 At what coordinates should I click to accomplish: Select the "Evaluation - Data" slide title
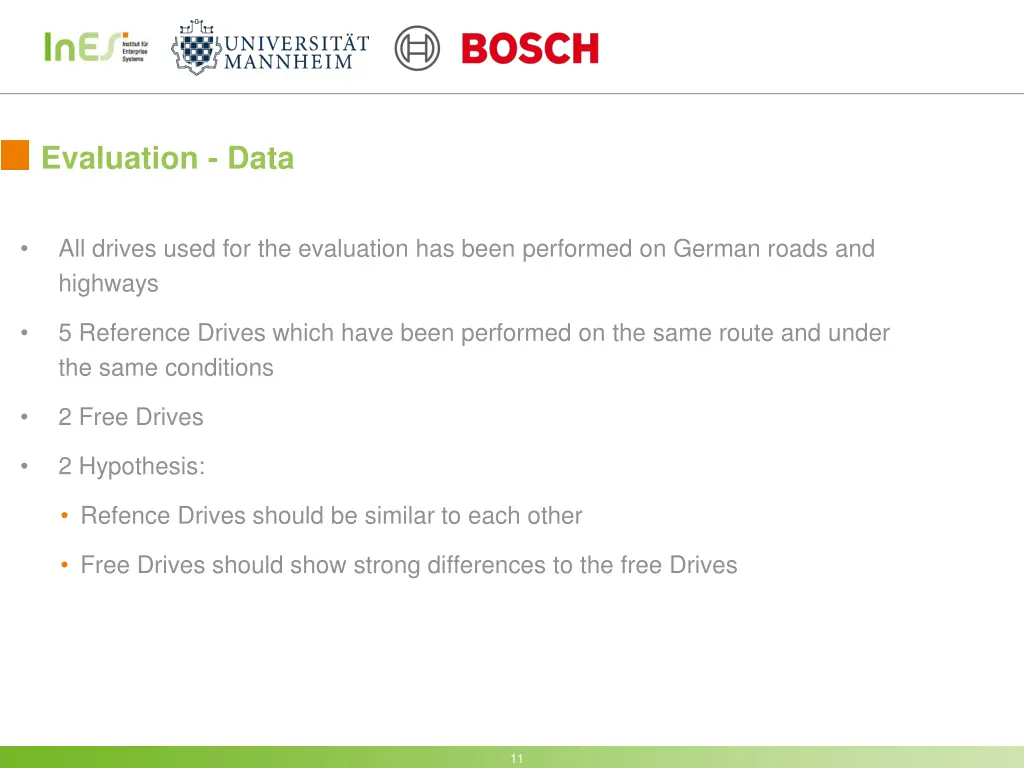click(168, 158)
